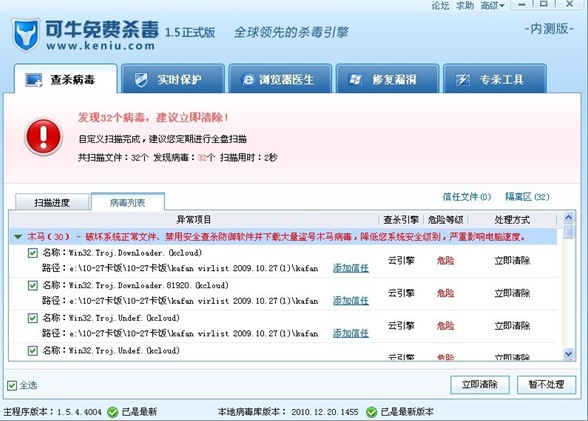Click 添加信任 for third Troj.Undef entry
Viewport: 588px width, 421px height.
[351, 333]
